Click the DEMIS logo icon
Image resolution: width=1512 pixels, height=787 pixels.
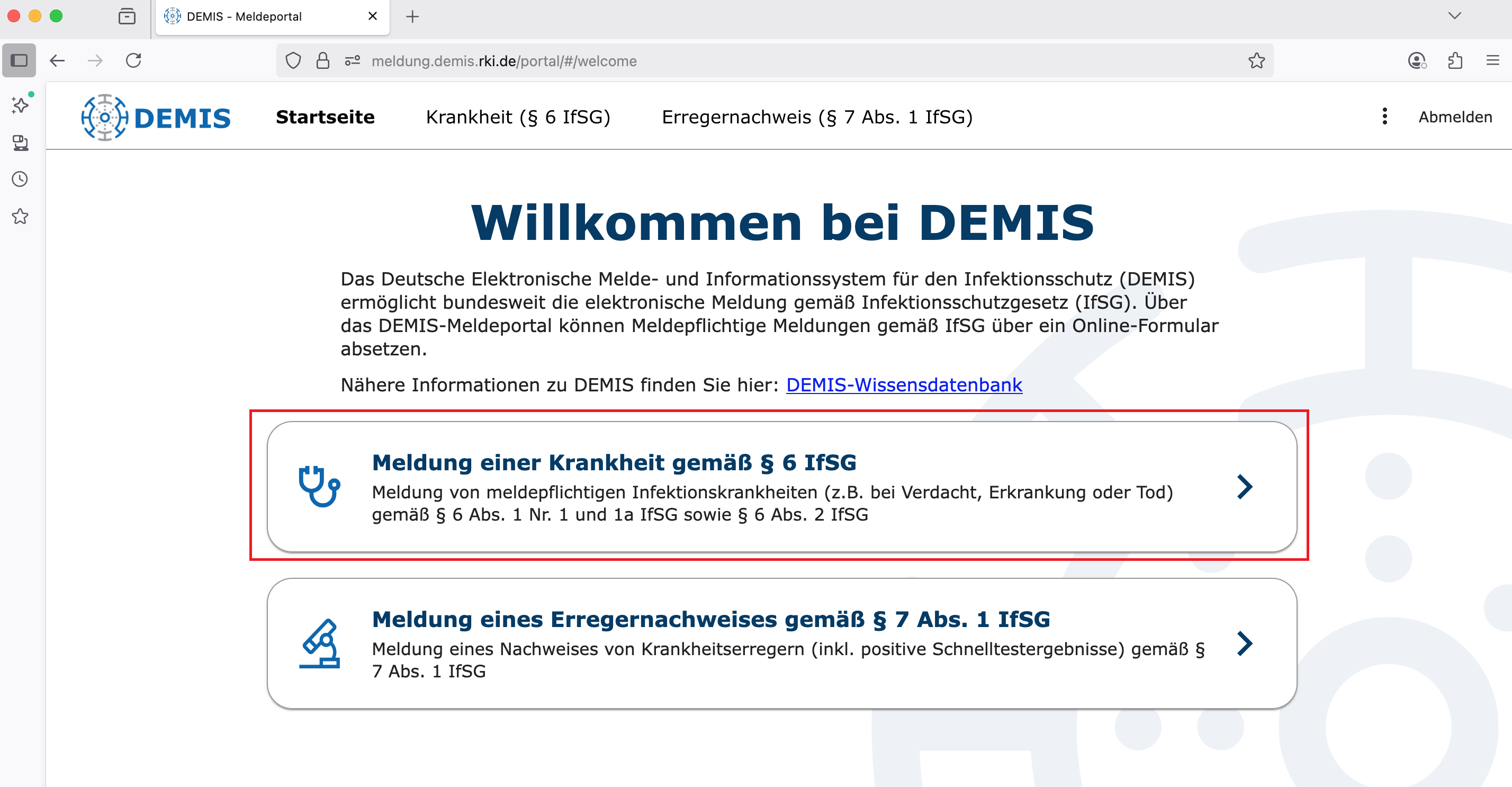(x=104, y=118)
